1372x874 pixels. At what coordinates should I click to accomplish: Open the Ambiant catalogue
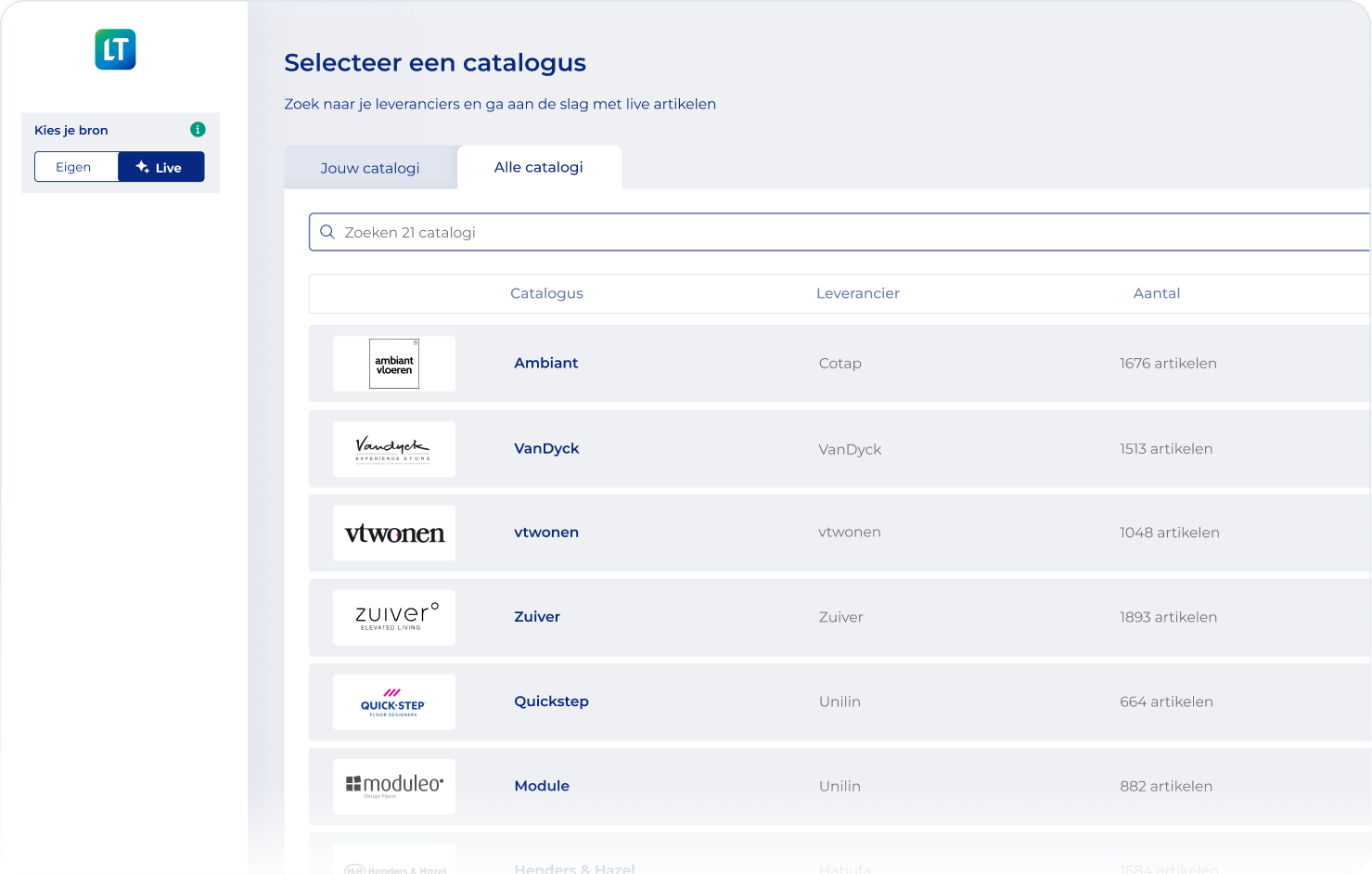tap(545, 363)
